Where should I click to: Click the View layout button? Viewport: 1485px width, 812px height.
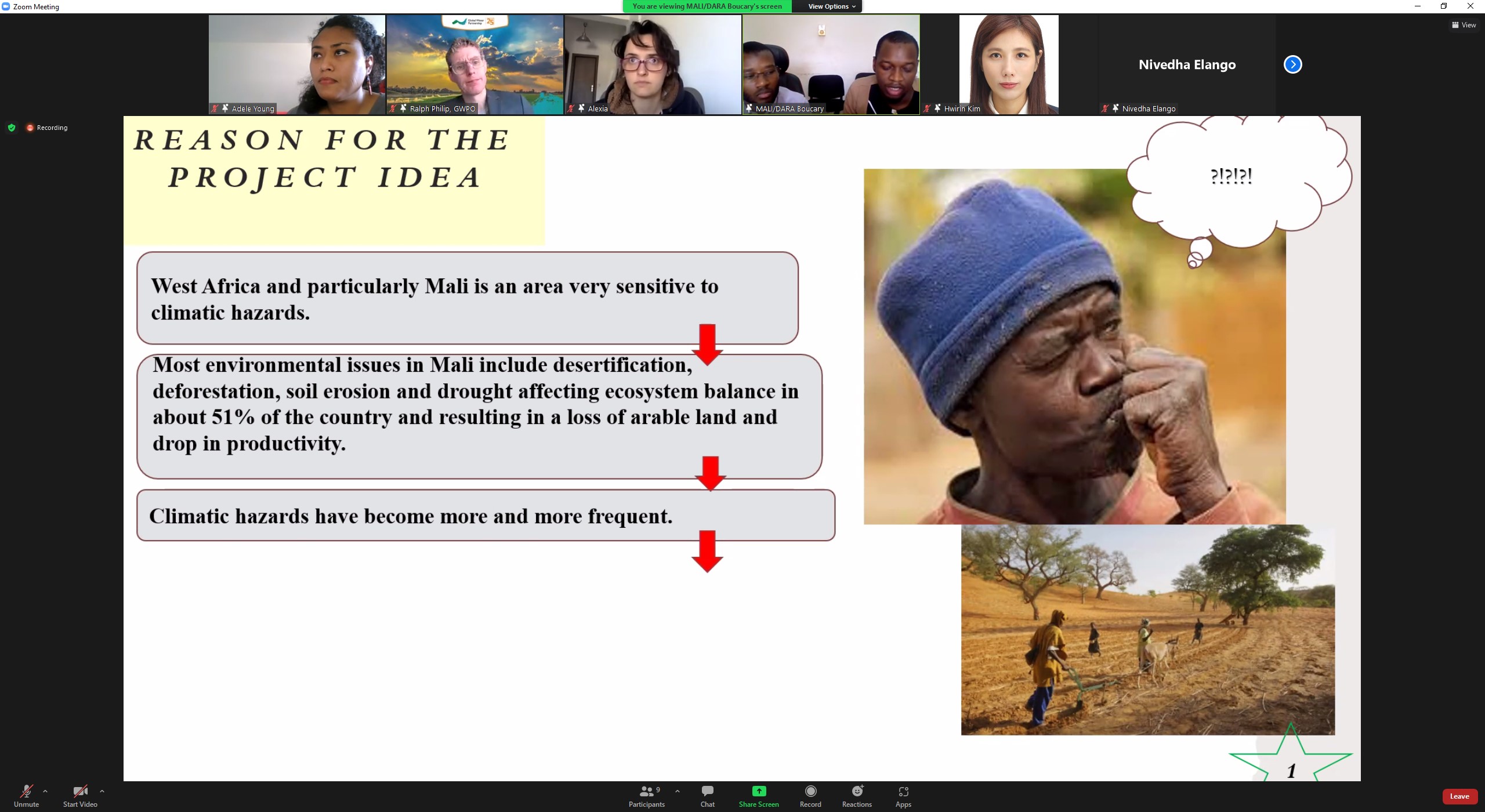[1463, 25]
